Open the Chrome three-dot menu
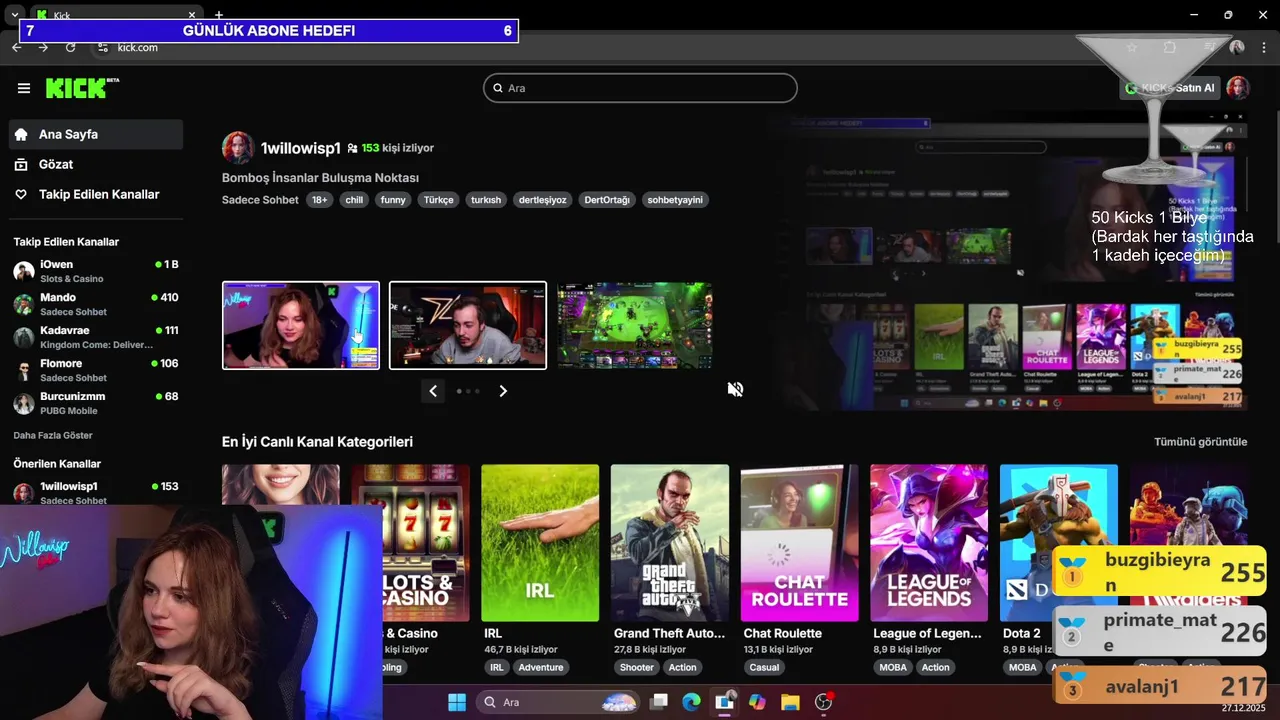This screenshot has width=1280, height=720. coord(1264,47)
